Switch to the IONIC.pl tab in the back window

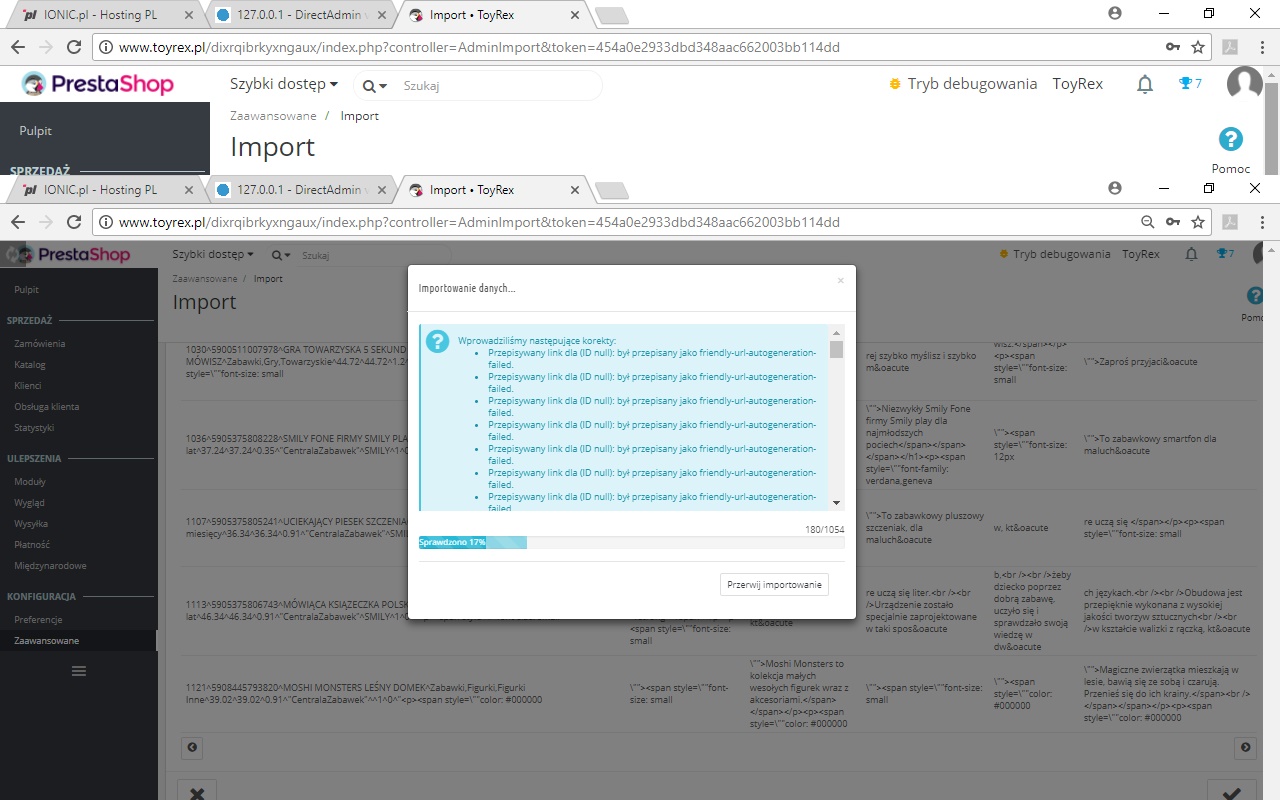[x=105, y=15]
